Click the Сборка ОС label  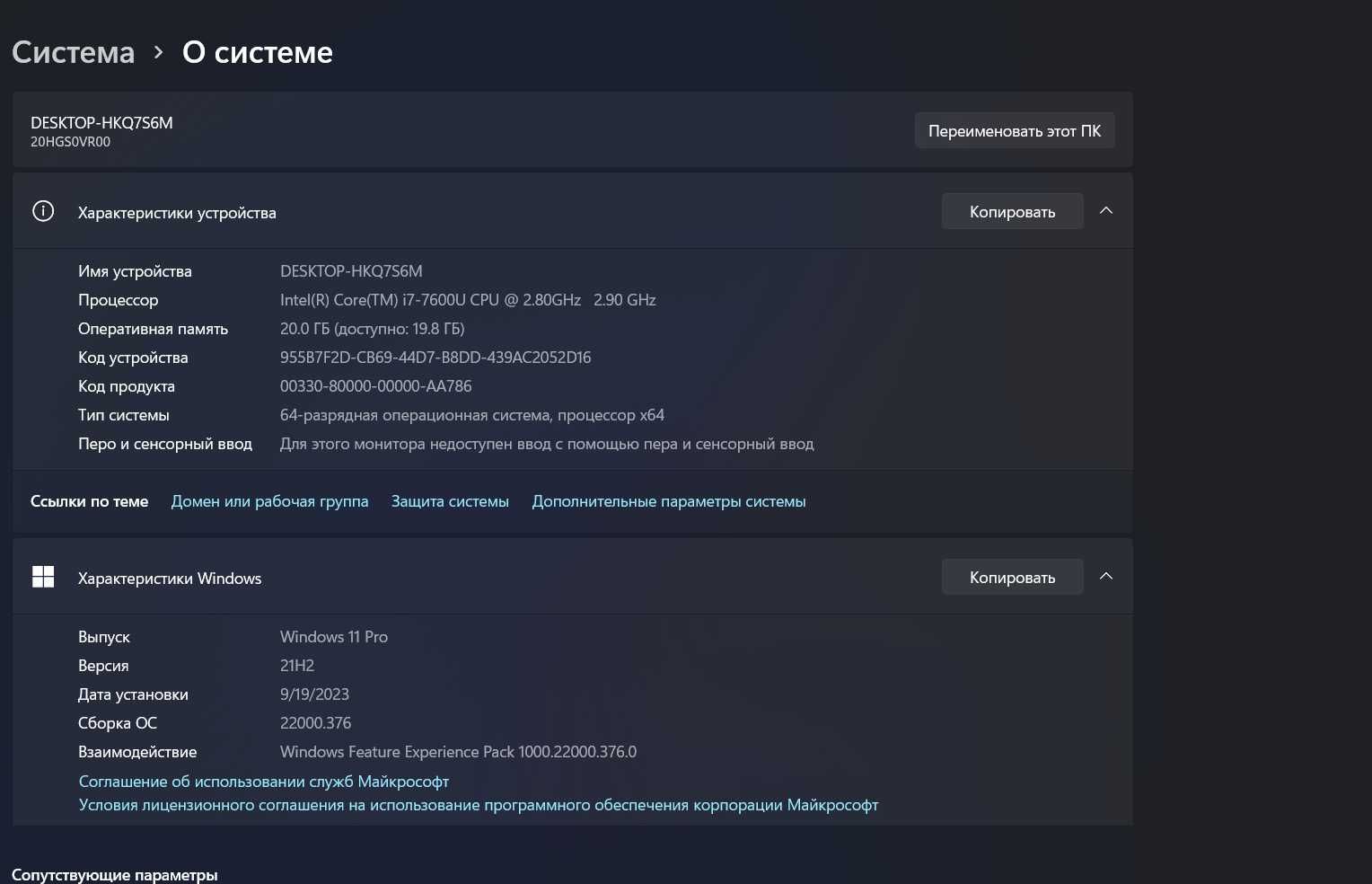point(118,723)
